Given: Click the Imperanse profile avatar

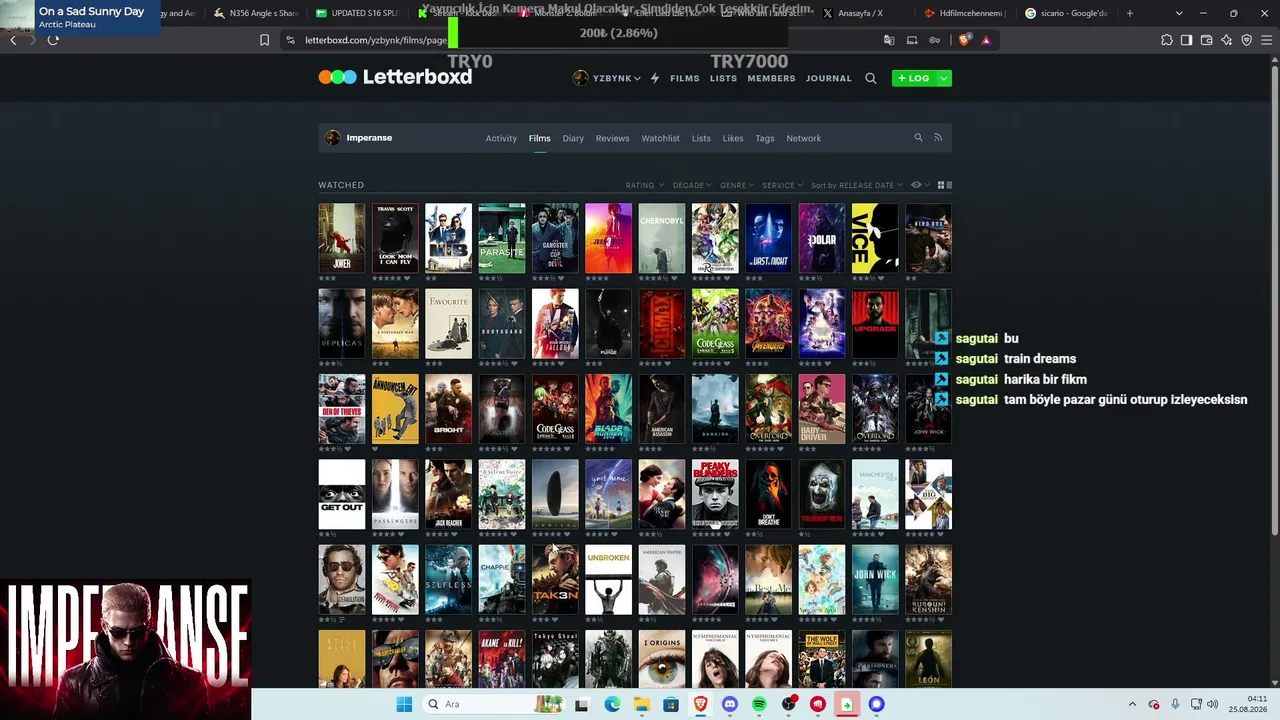Looking at the screenshot, I should click(x=333, y=138).
